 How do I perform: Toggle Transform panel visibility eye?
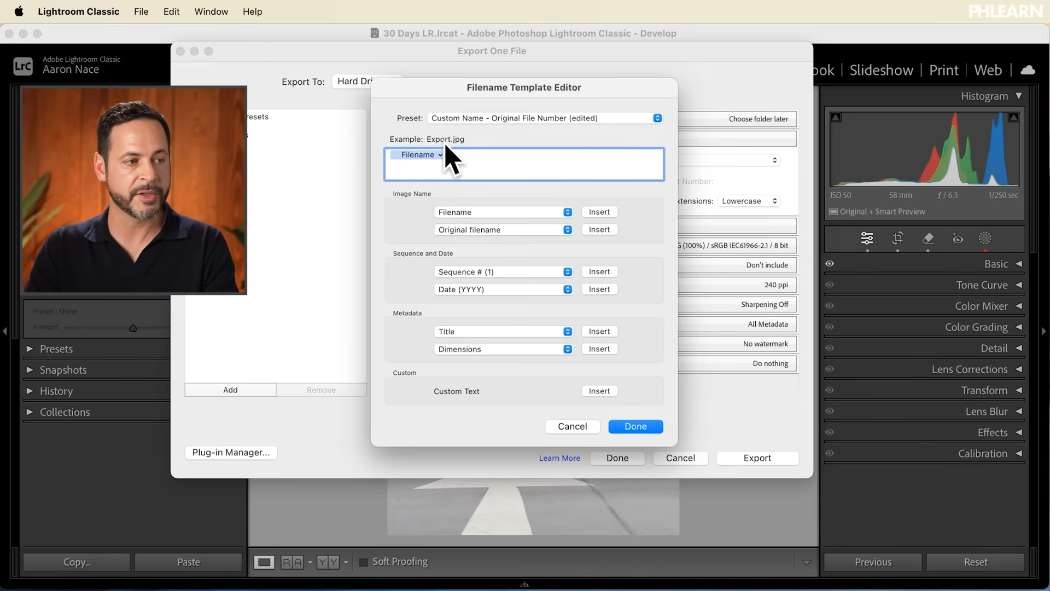coord(830,390)
